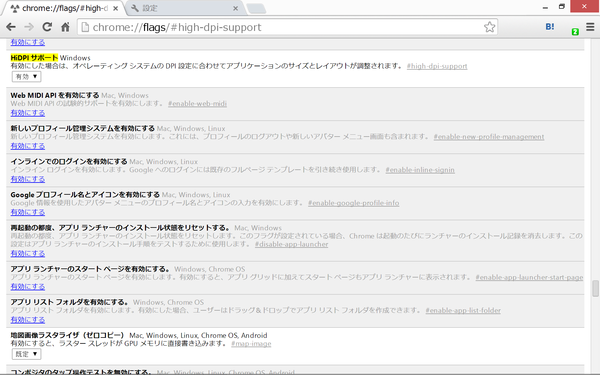Click the #enable-inline-signin anchor link
600x375 pixels.
(420, 170)
